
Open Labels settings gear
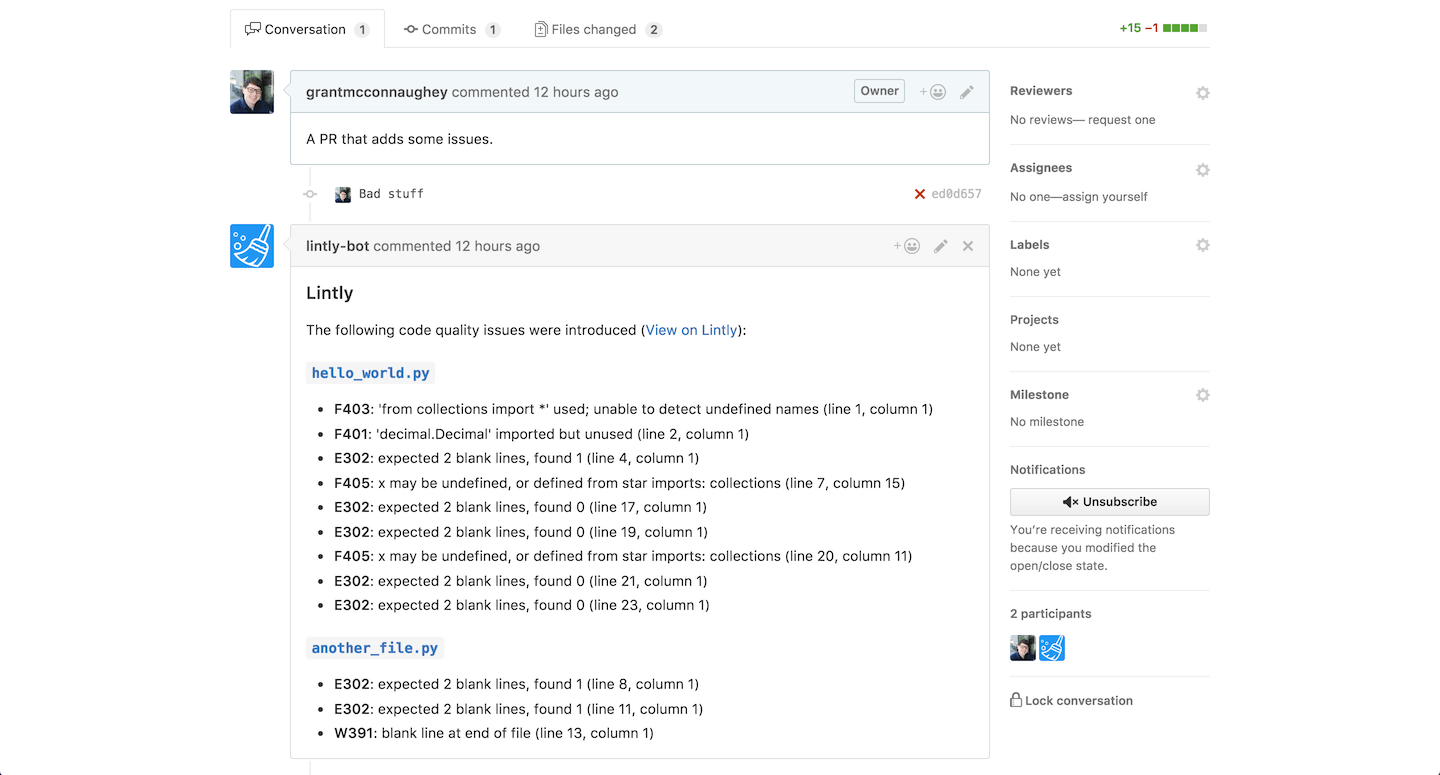pyautogui.click(x=1203, y=245)
